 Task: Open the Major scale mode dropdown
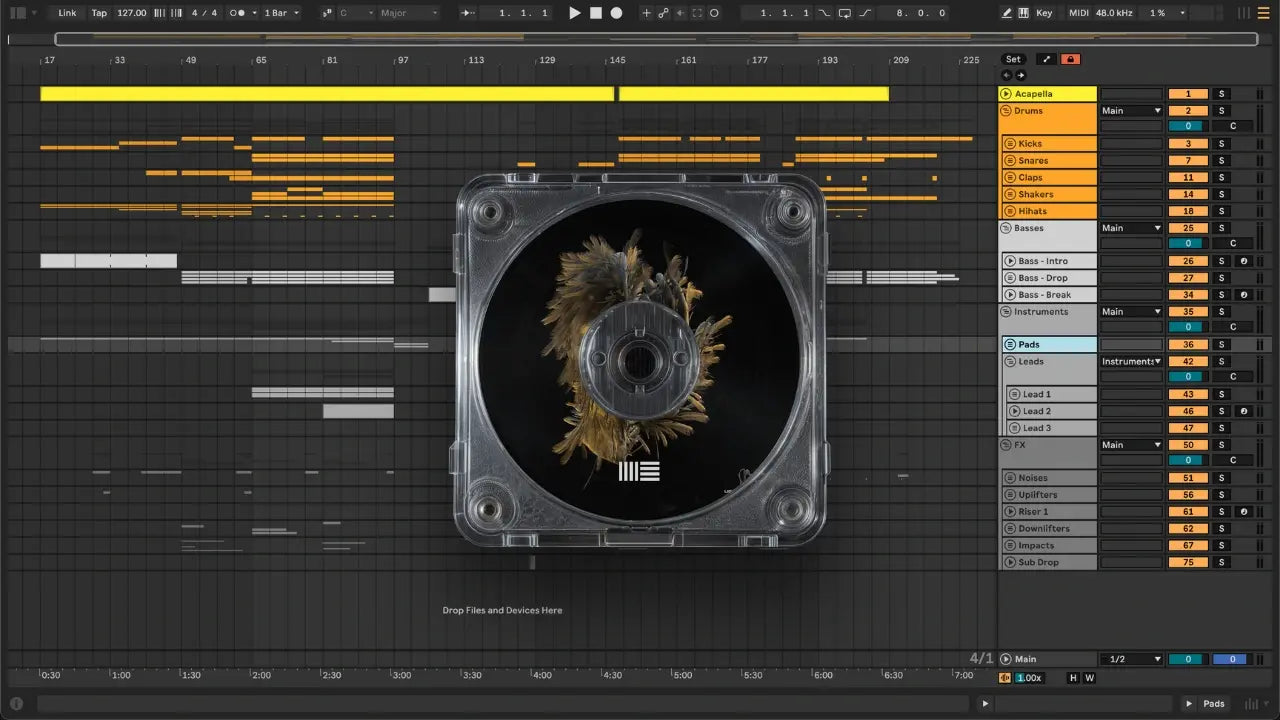408,13
